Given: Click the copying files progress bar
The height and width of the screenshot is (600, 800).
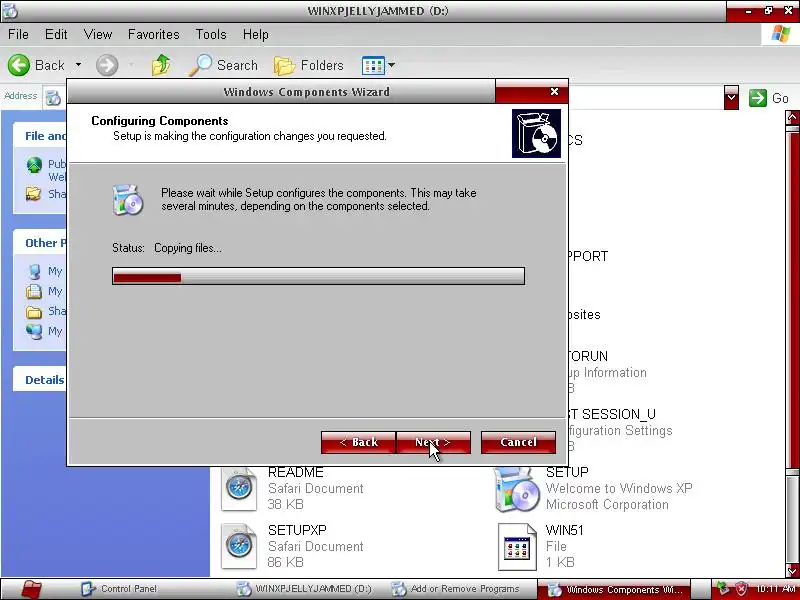Looking at the screenshot, I should [318, 276].
